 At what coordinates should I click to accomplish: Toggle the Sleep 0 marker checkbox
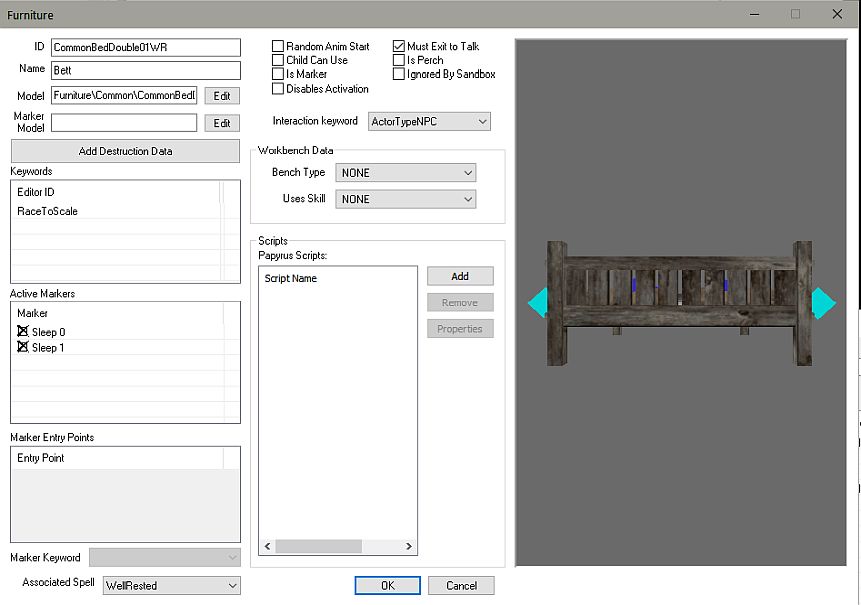(x=23, y=332)
